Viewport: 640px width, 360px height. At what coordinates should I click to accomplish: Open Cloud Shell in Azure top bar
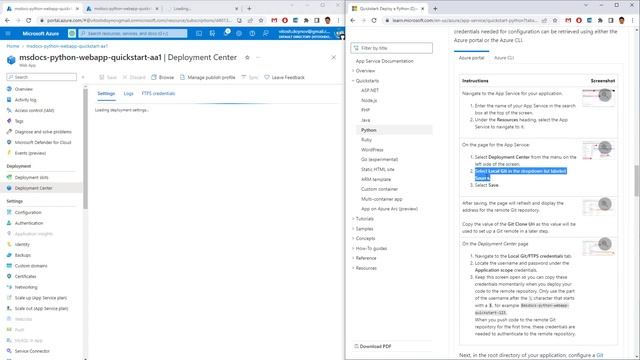[199, 33]
